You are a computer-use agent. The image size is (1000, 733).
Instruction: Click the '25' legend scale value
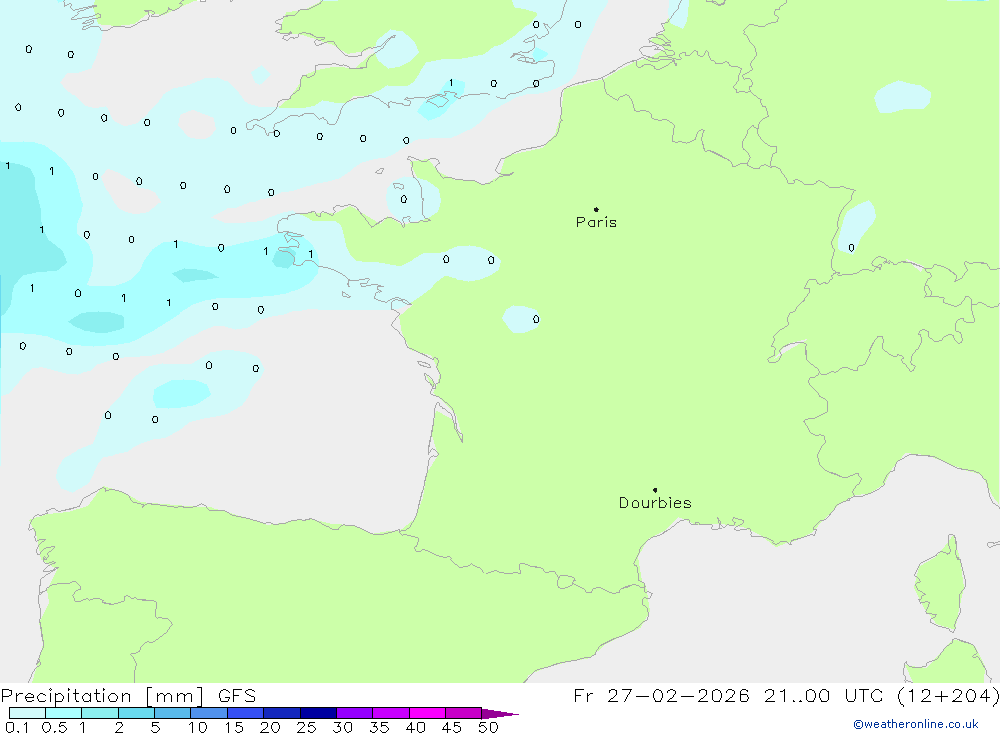coord(306,727)
